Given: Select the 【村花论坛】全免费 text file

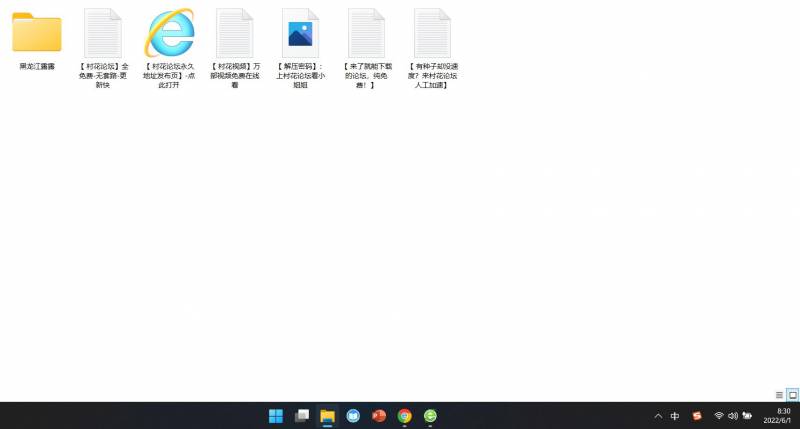Looking at the screenshot, I should (x=103, y=34).
